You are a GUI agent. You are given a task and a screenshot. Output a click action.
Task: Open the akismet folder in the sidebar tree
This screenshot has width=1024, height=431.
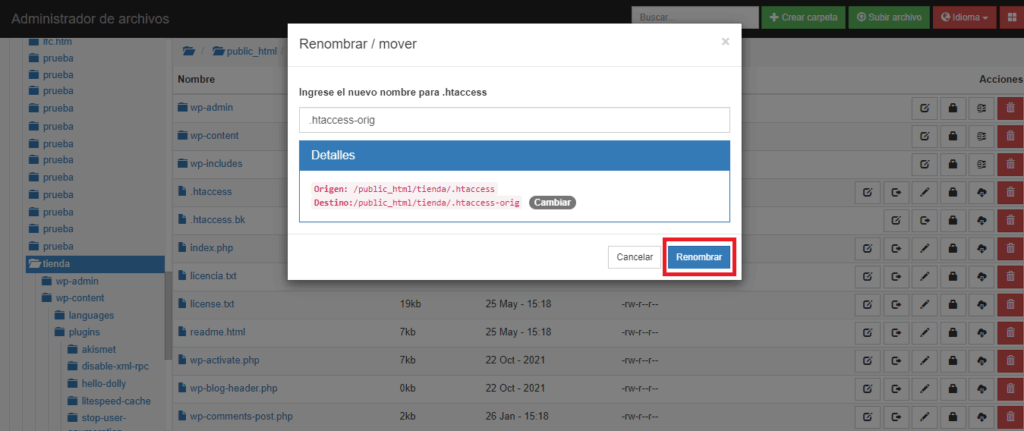tap(91, 349)
